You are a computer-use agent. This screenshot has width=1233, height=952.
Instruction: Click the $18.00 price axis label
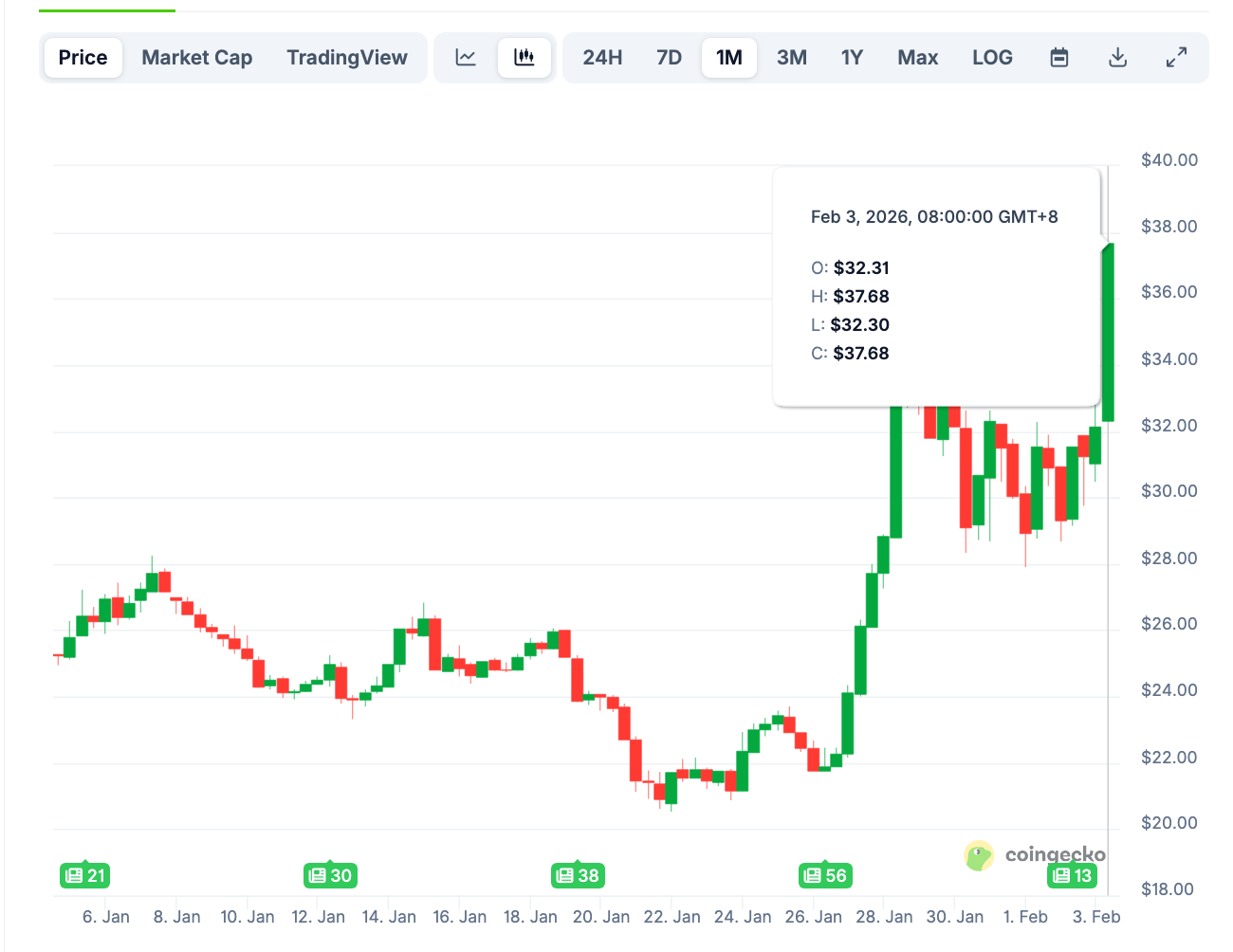click(x=1169, y=889)
